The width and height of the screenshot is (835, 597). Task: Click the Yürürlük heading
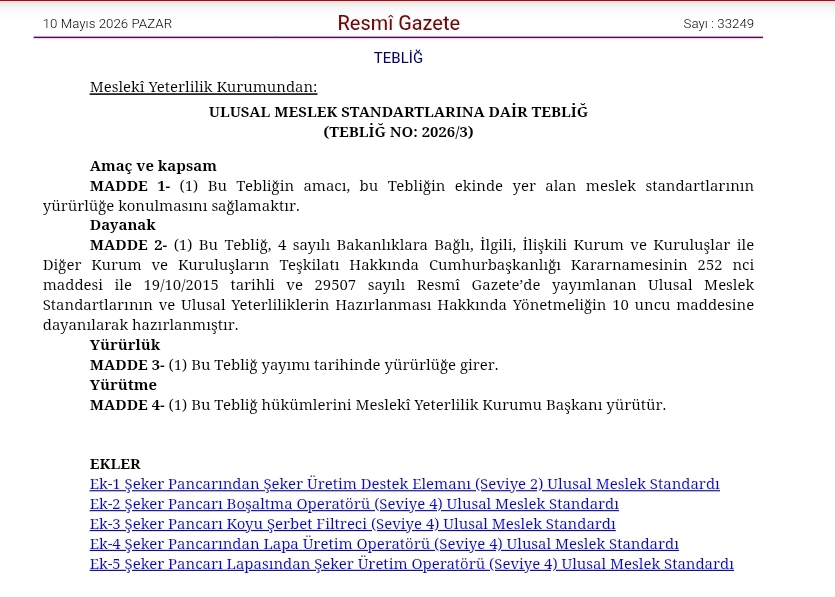point(125,345)
